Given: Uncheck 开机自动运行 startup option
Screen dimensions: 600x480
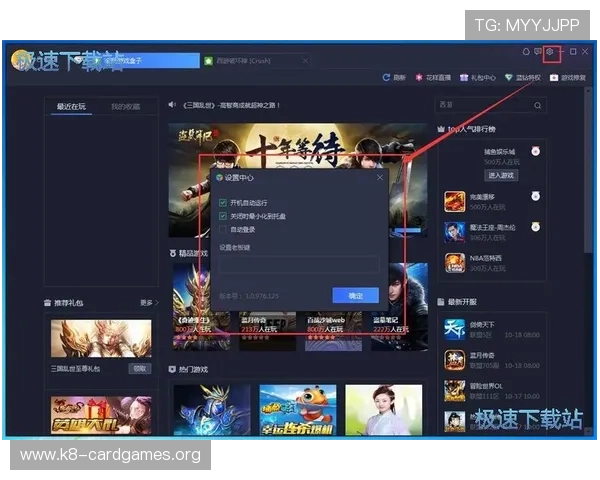Looking at the screenshot, I should 223,202.
